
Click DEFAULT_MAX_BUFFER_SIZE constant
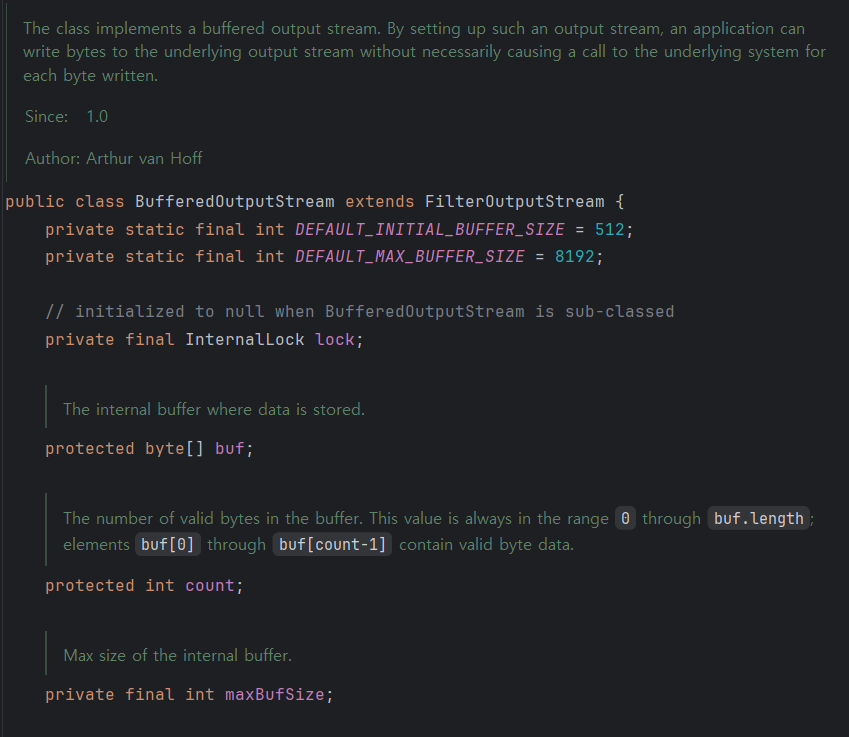(409, 257)
